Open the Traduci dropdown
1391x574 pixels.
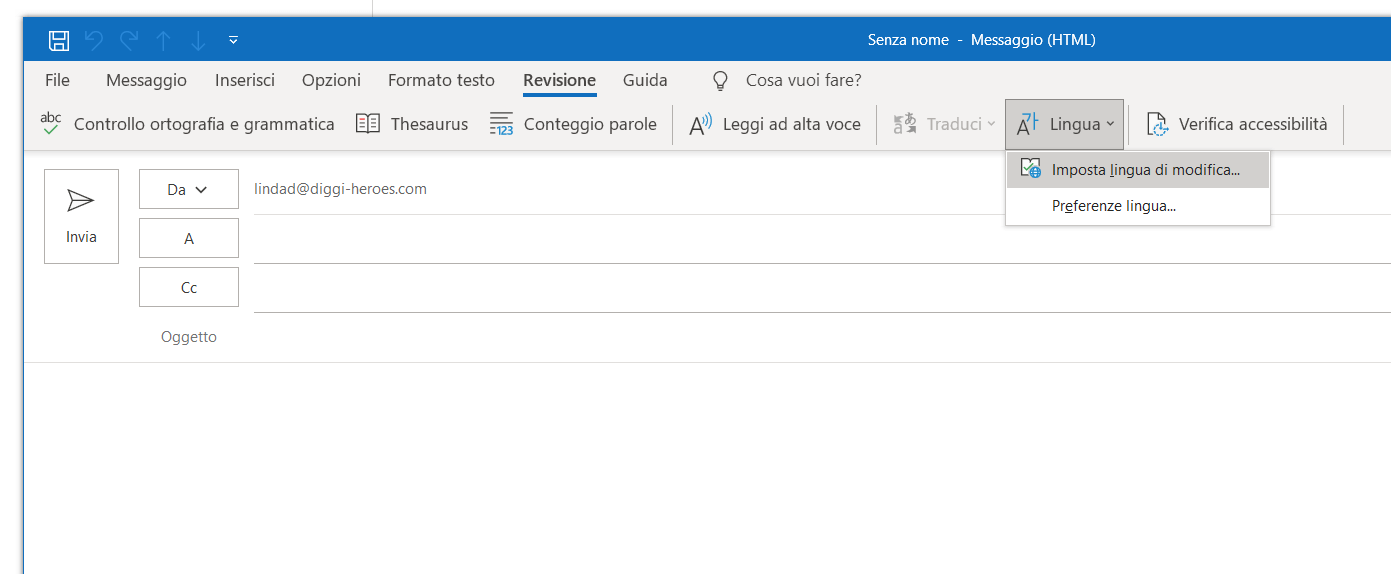944,124
